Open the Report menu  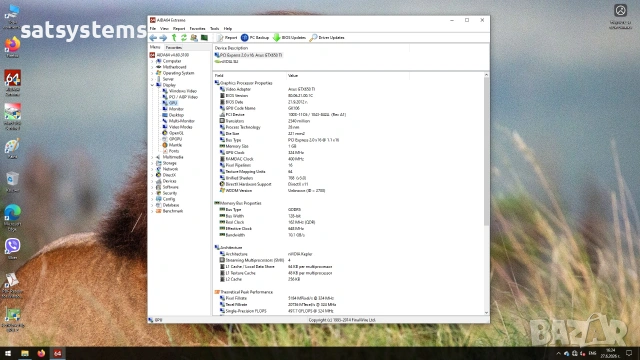click(179, 29)
